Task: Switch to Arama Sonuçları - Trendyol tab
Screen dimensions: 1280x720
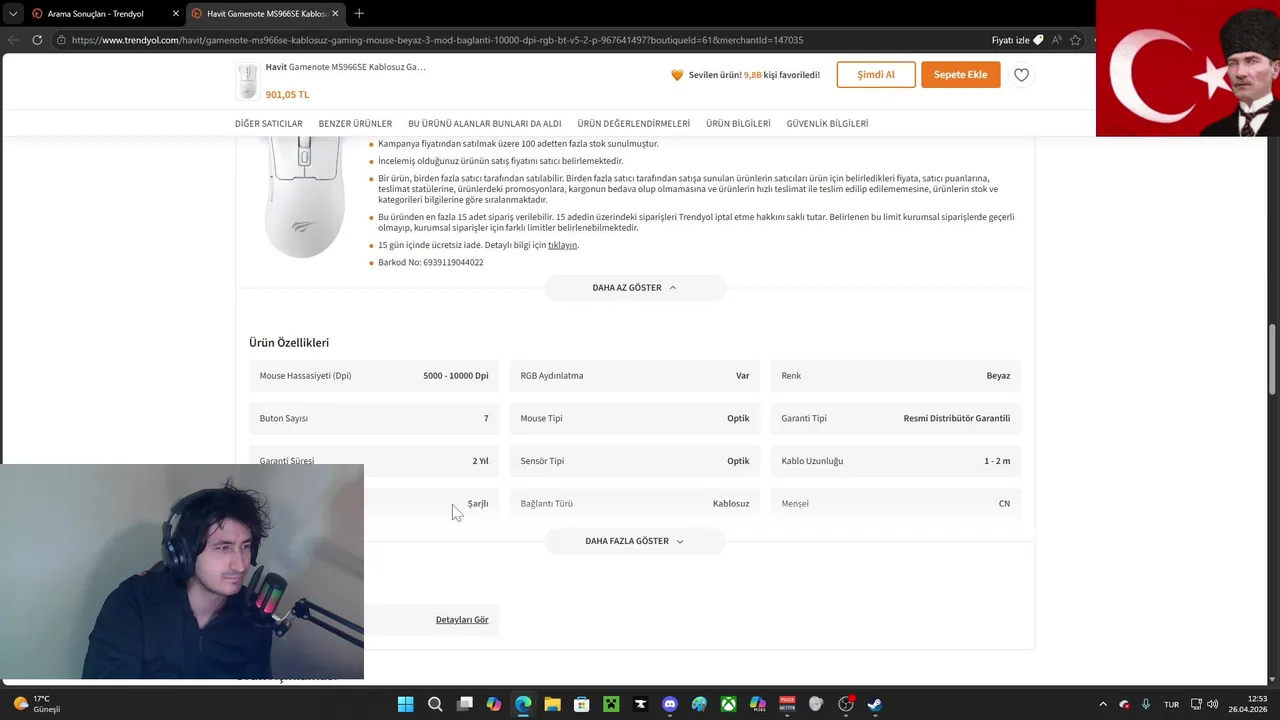Action: click(x=96, y=14)
